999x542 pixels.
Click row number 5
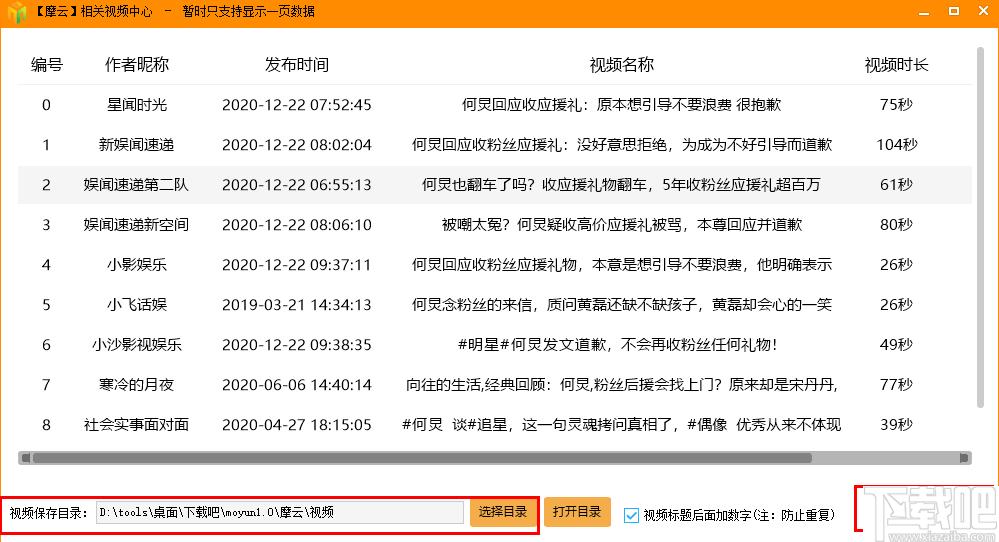[x=46, y=305]
